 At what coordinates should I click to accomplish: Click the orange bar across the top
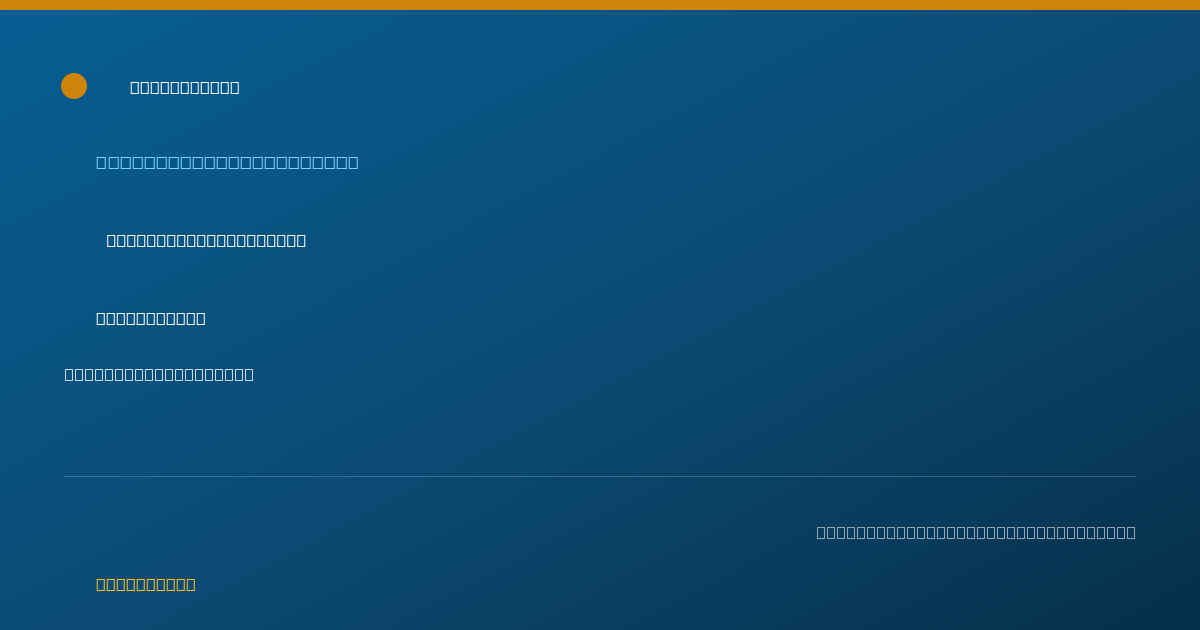click(x=600, y=5)
